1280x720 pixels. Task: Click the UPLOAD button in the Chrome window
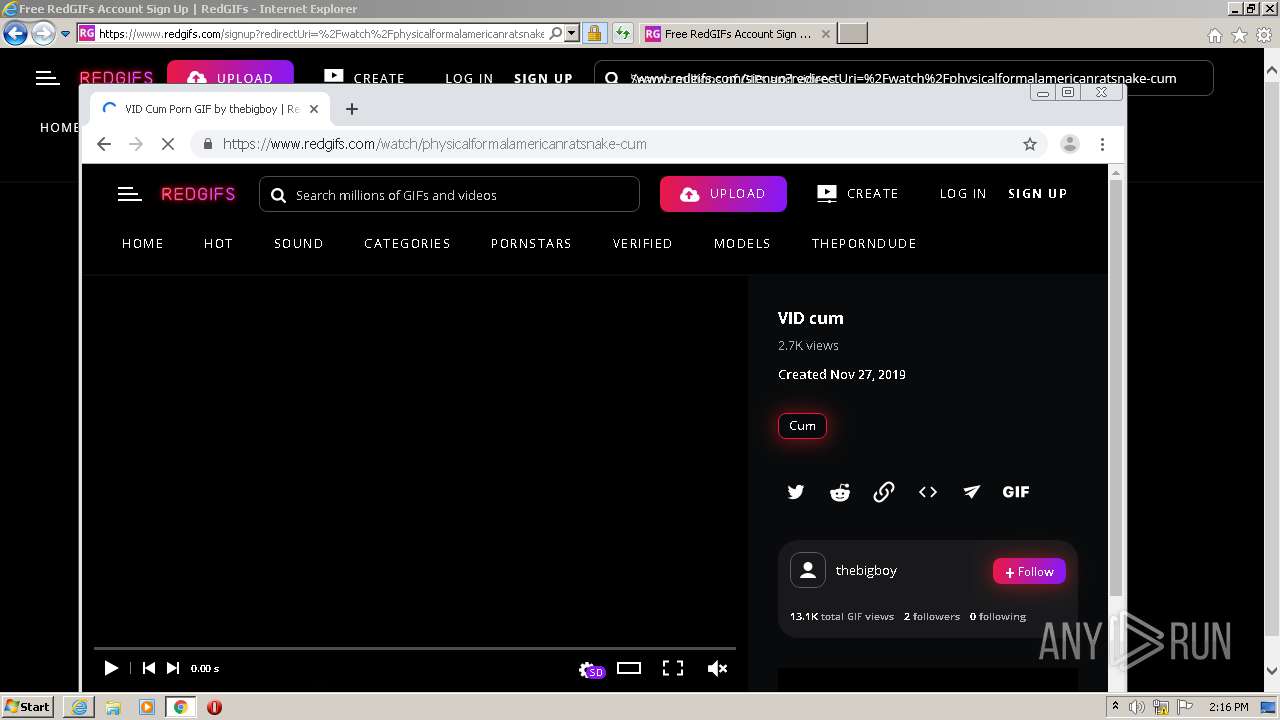[723, 194]
